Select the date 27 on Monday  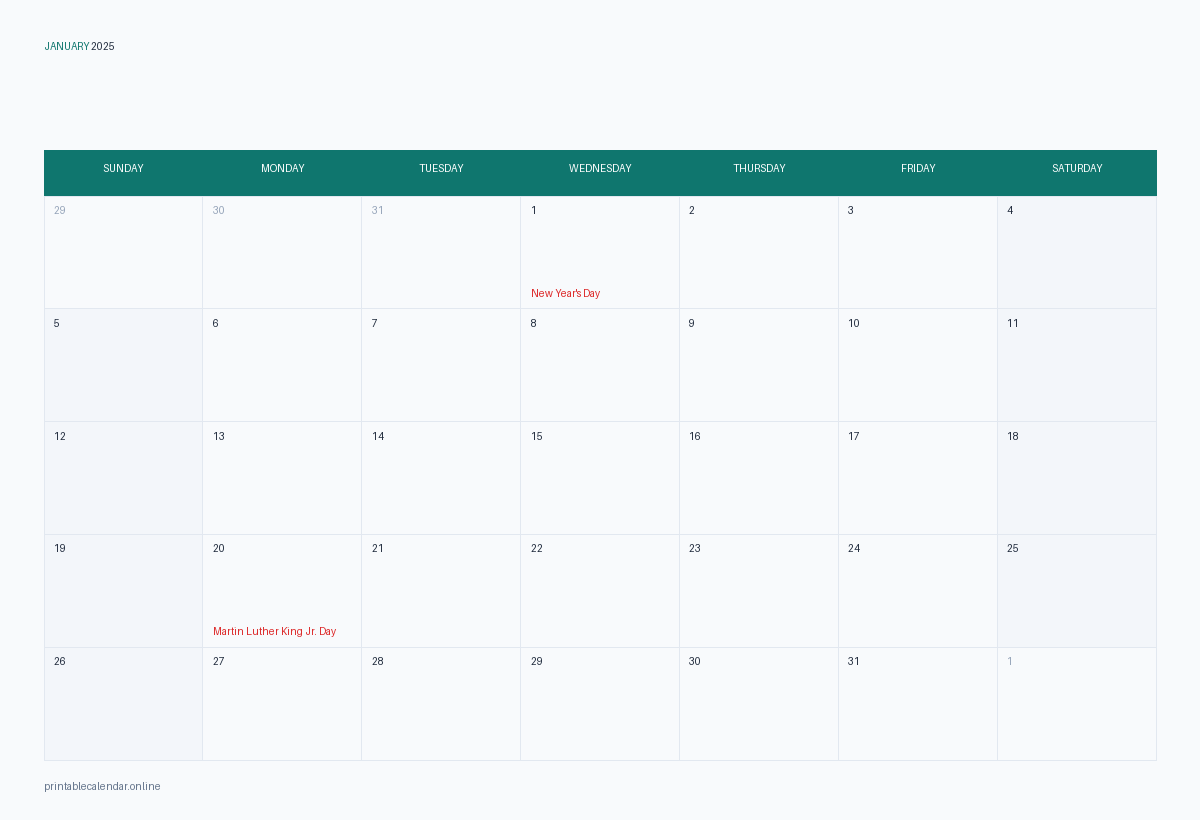click(282, 704)
